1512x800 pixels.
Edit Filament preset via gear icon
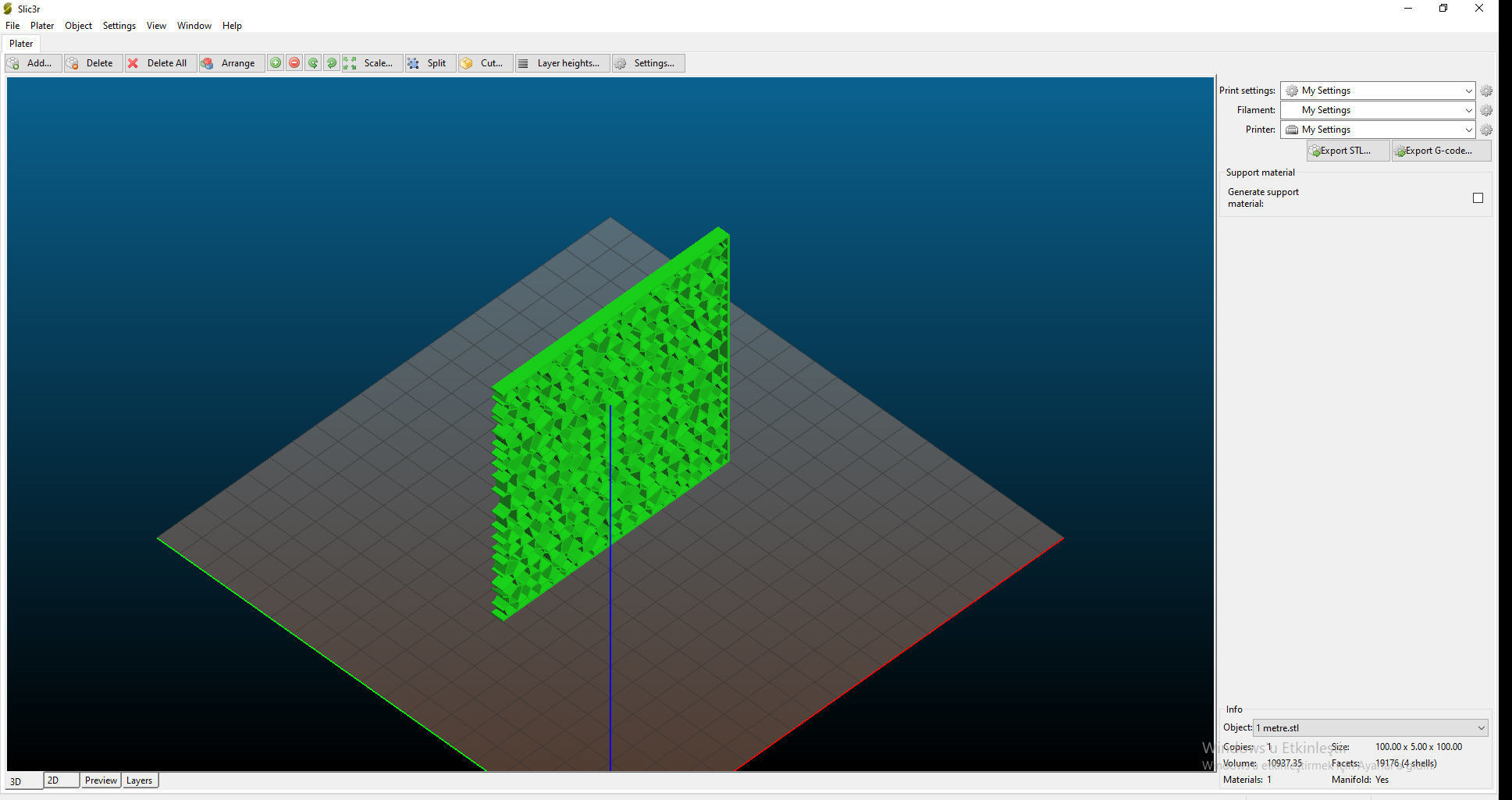[1486, 110]
